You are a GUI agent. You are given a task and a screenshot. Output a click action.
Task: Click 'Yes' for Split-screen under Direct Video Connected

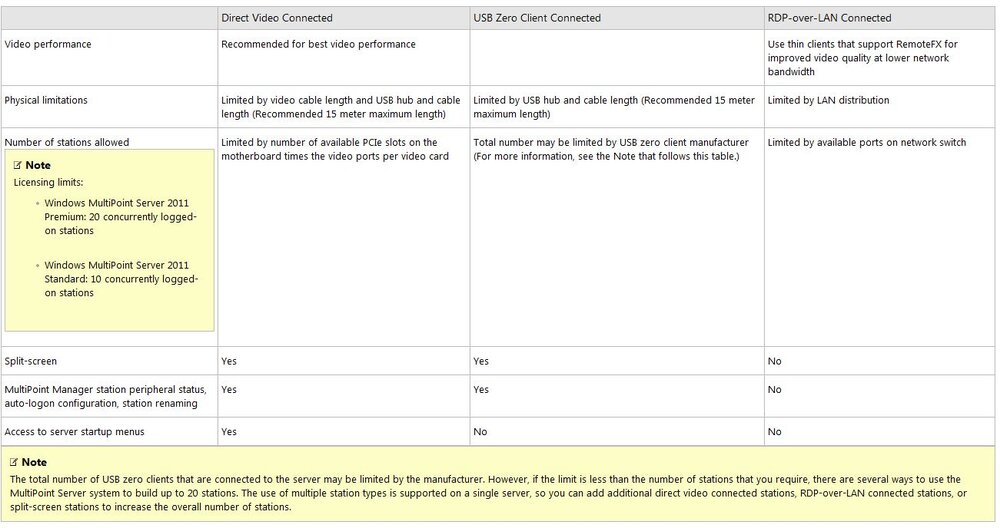point(229,361)
